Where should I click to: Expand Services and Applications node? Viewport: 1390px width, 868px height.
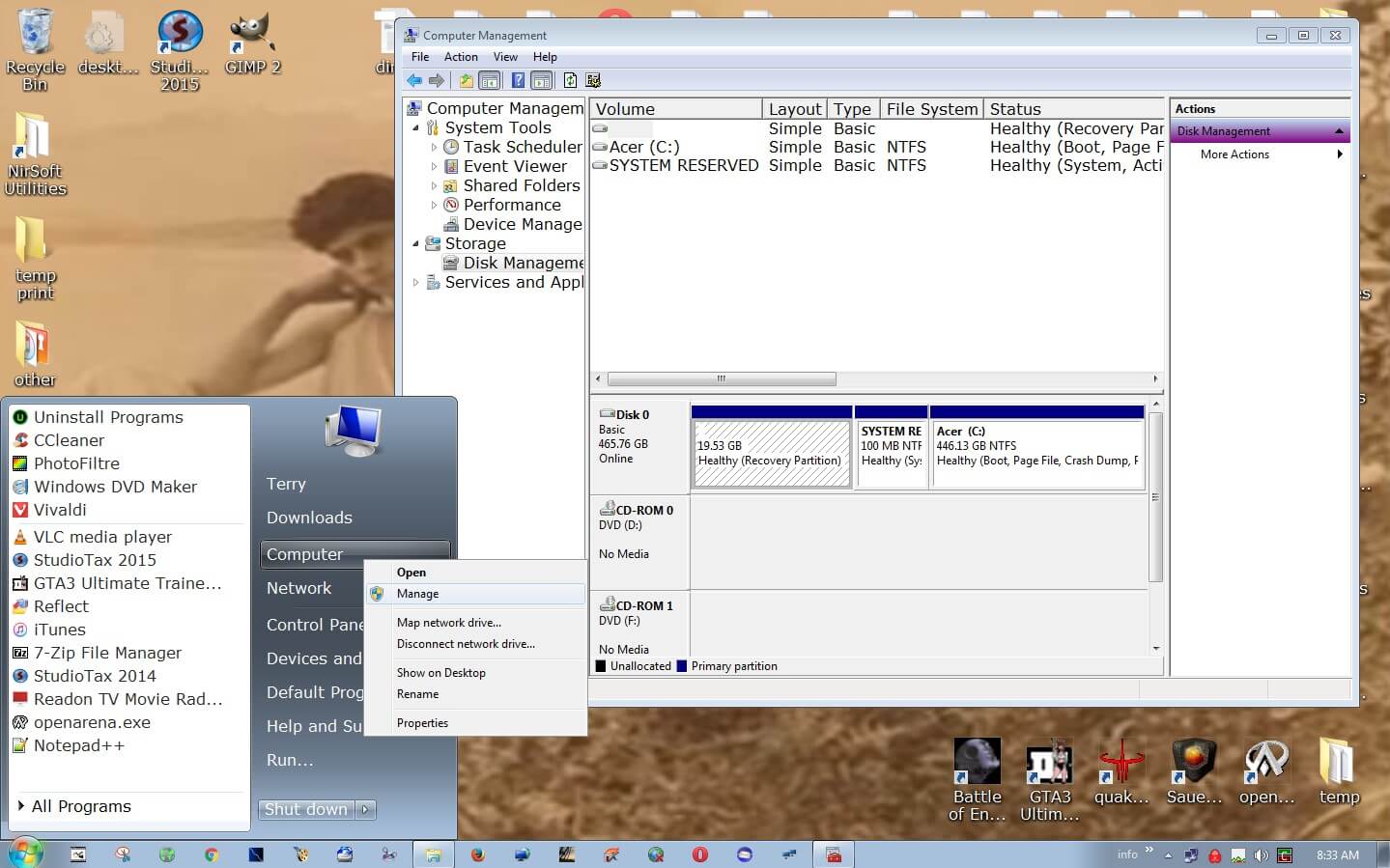pos(416,283)
